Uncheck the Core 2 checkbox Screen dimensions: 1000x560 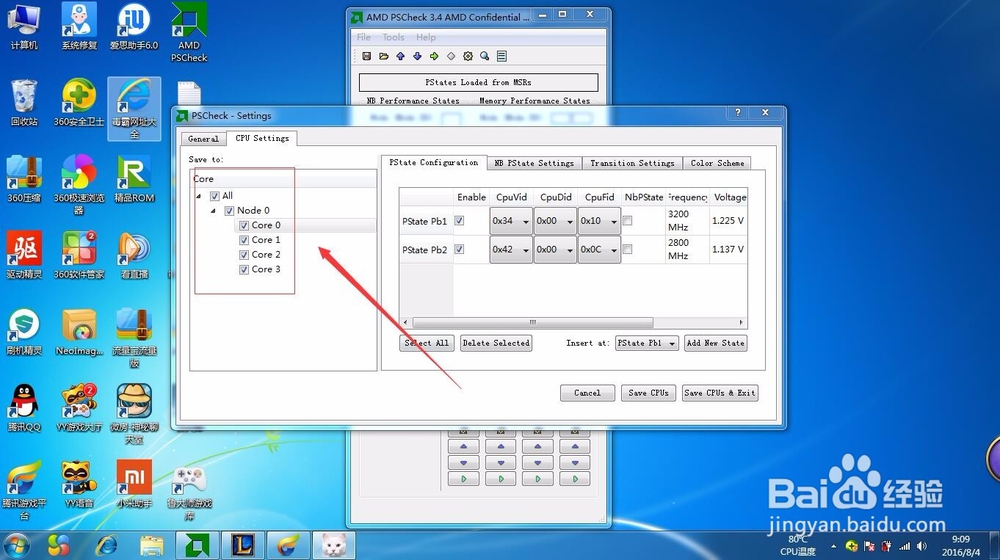[244, 254]
